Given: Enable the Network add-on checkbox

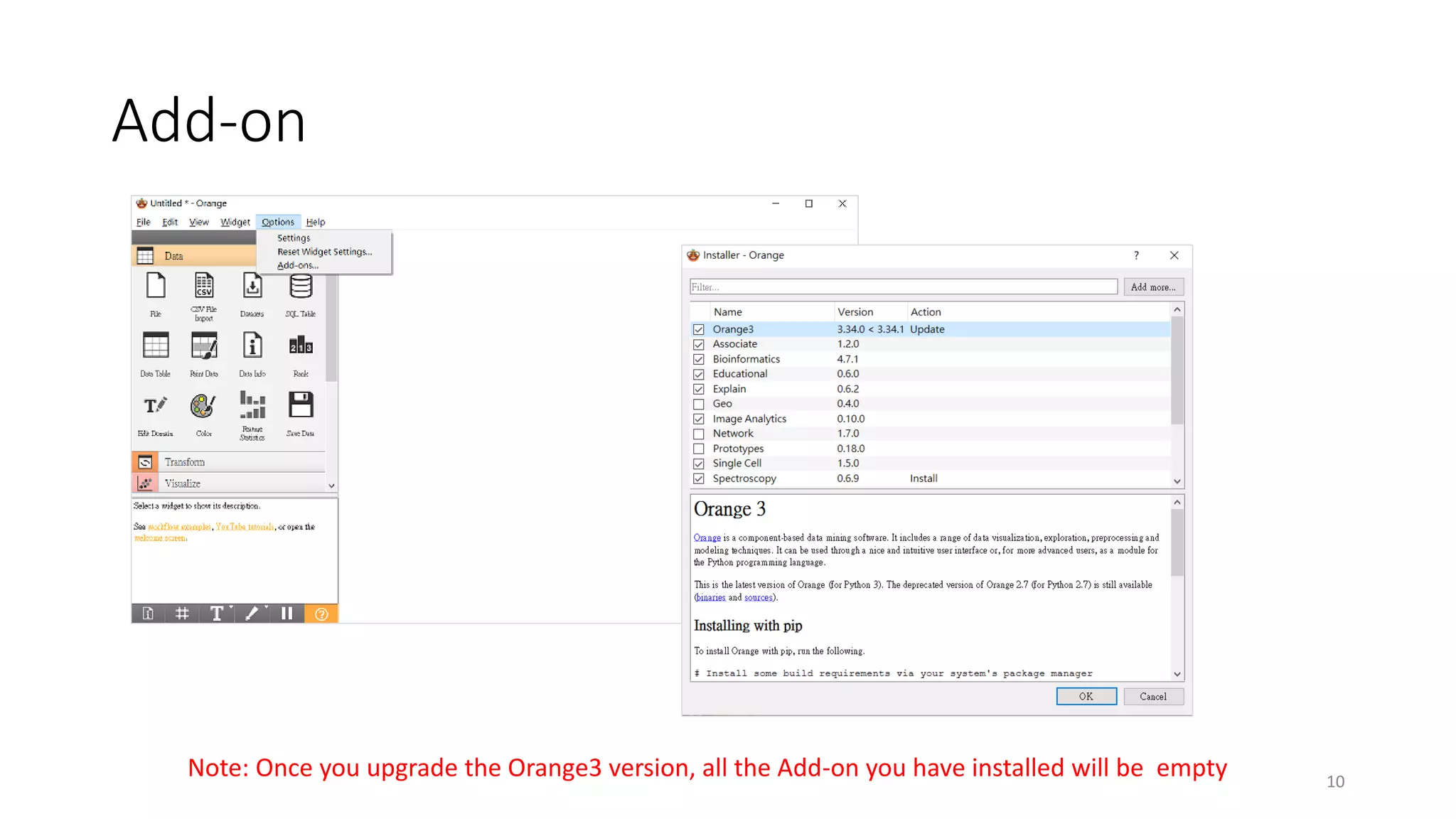Looking at the screenshot, I should [699, 434].
